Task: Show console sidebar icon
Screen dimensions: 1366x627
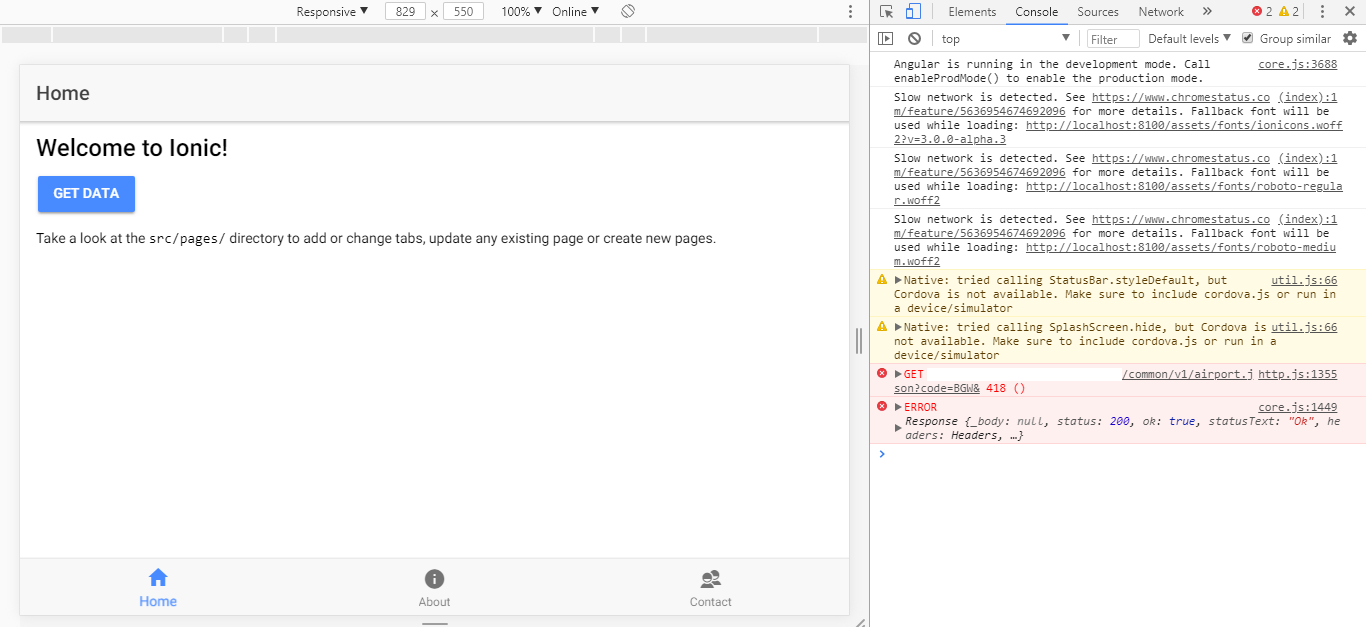Action: pyautogui.click(x=885, y=38)
